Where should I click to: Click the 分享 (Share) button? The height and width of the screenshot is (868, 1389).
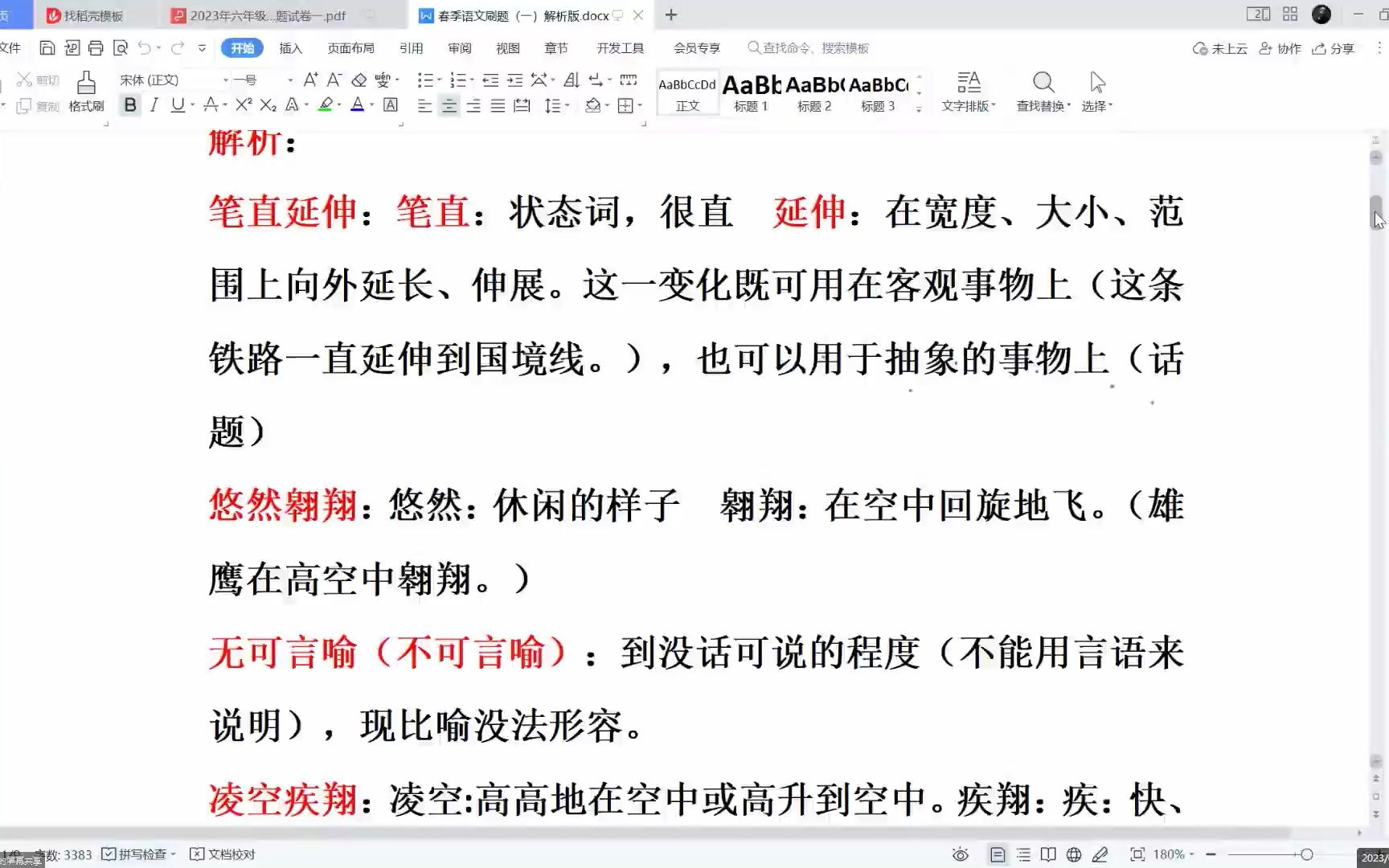[x=1334, y=48]
